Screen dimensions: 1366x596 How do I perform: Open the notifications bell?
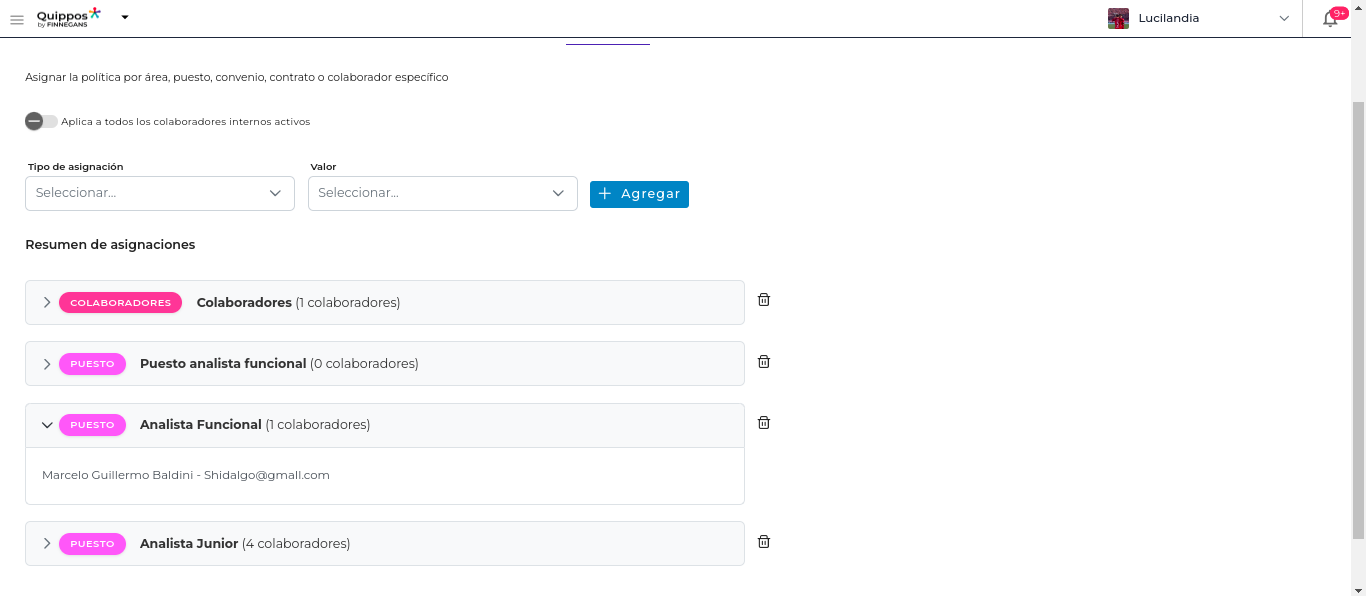1330,19
